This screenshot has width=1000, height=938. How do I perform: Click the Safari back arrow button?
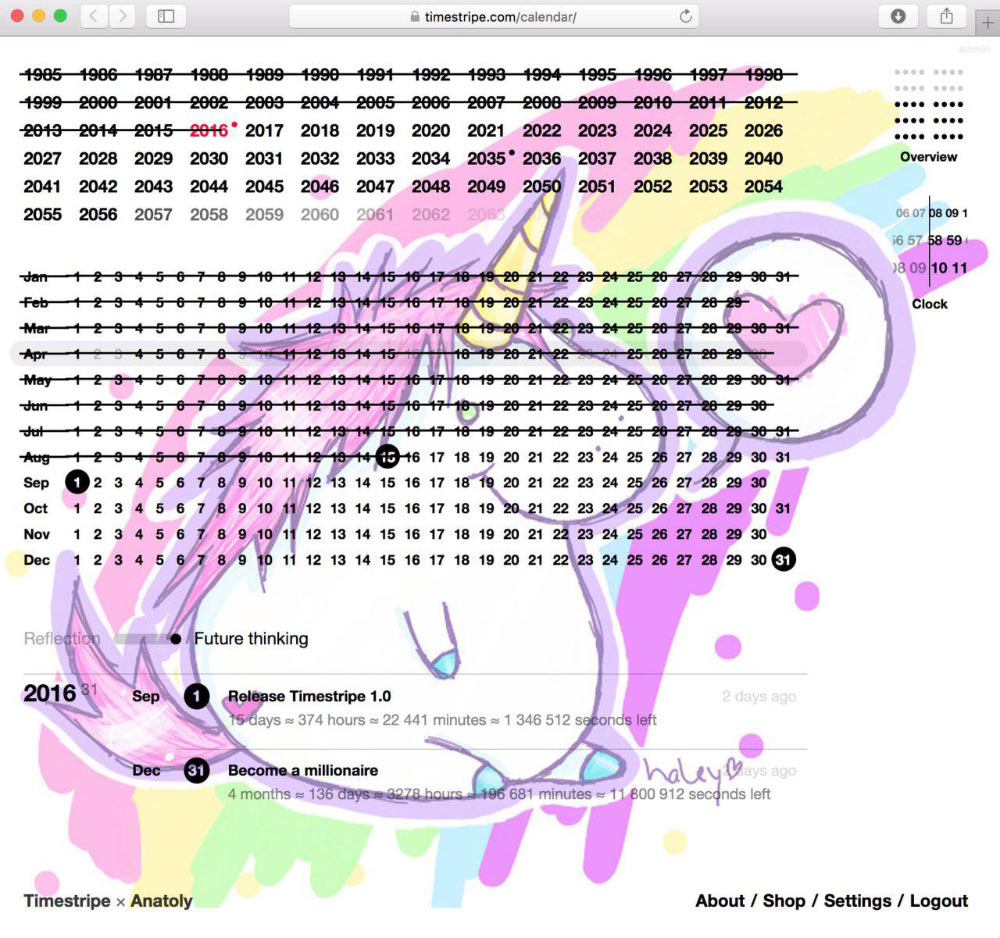[93, 16]
